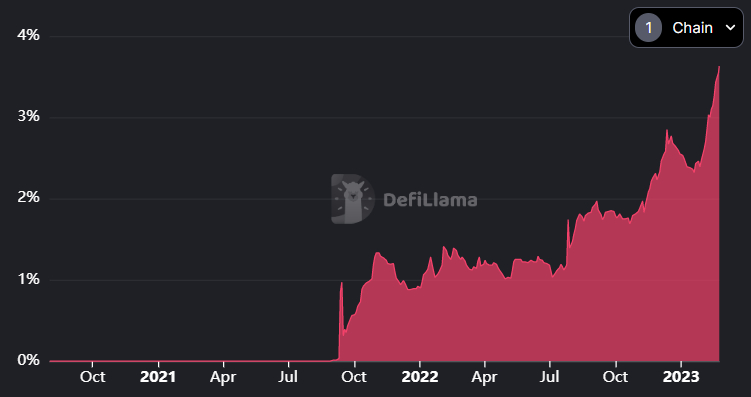
Task: Click the local peak just before 2023
Action: [667, 130]
